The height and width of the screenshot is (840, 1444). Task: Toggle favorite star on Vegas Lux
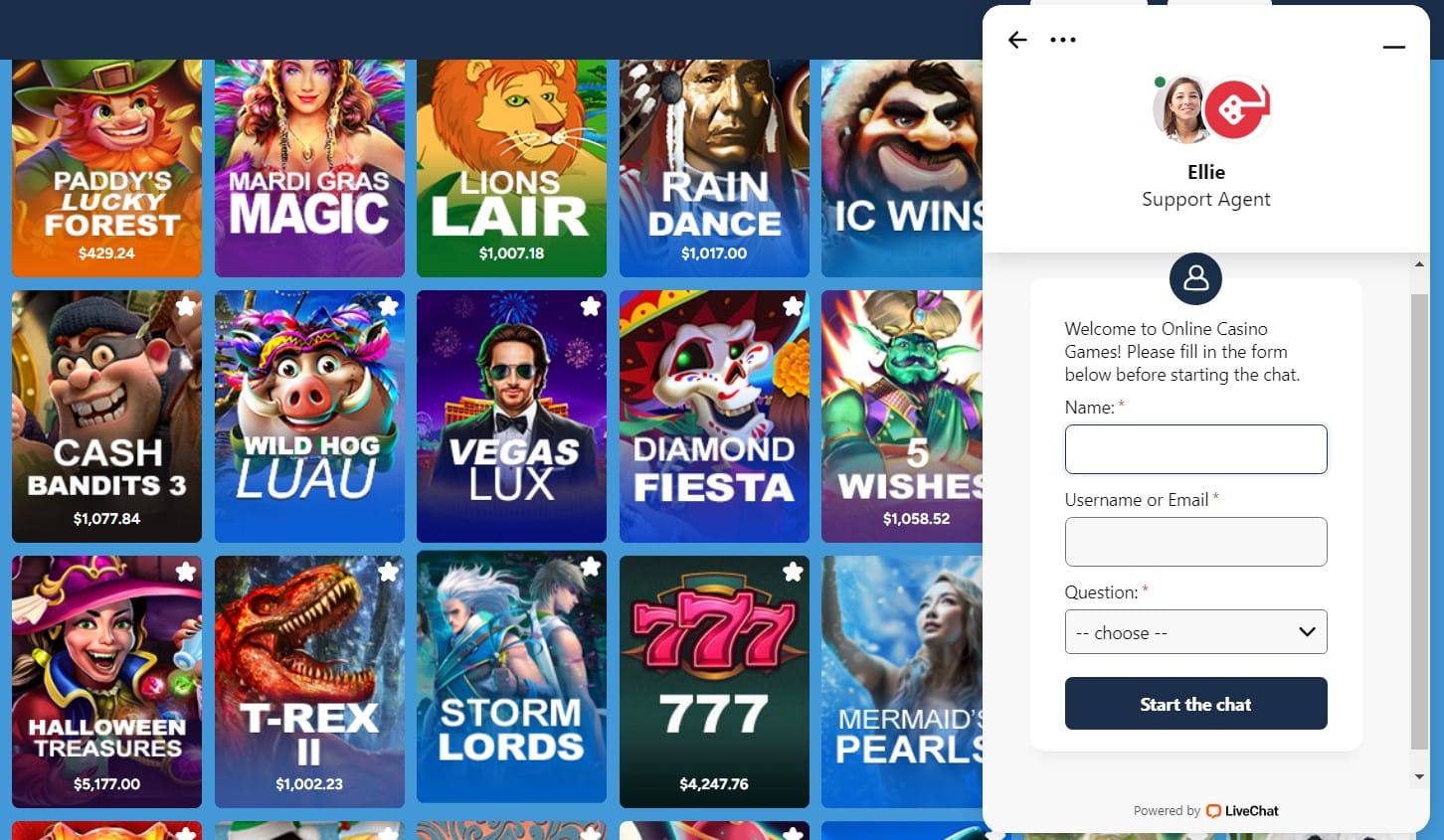pyautogui.click(x=591, y=306)
